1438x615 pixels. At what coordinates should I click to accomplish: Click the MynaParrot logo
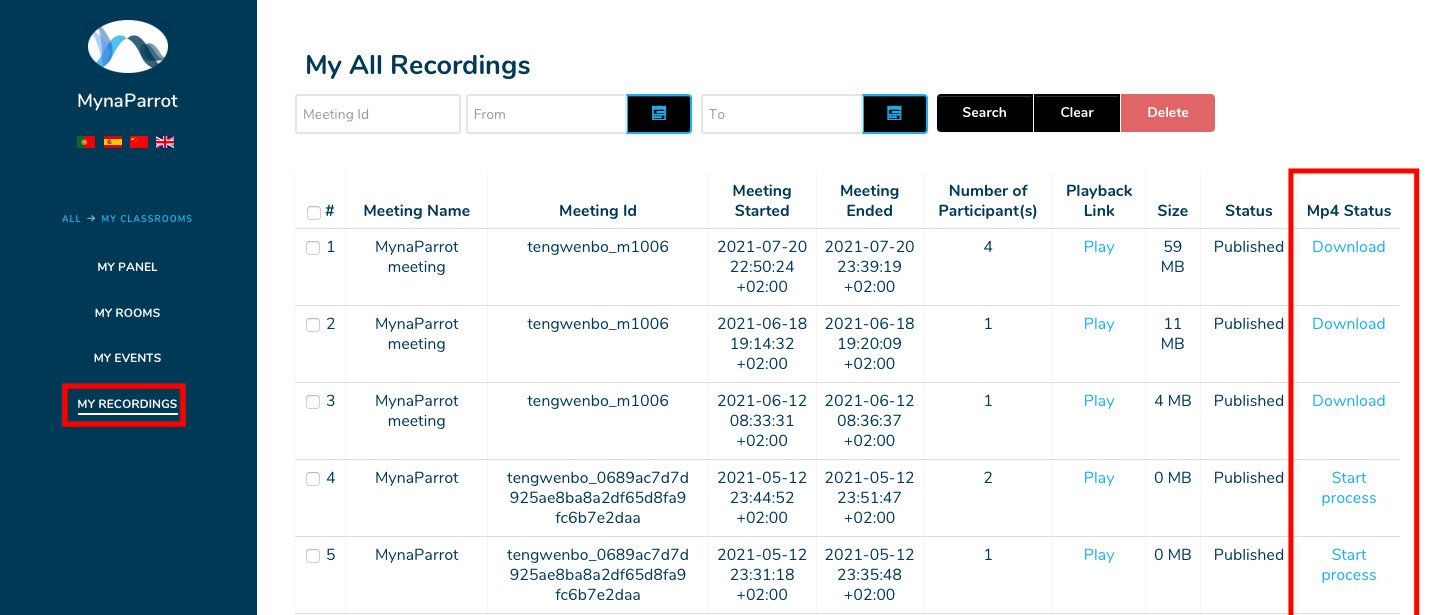point(128,47)
